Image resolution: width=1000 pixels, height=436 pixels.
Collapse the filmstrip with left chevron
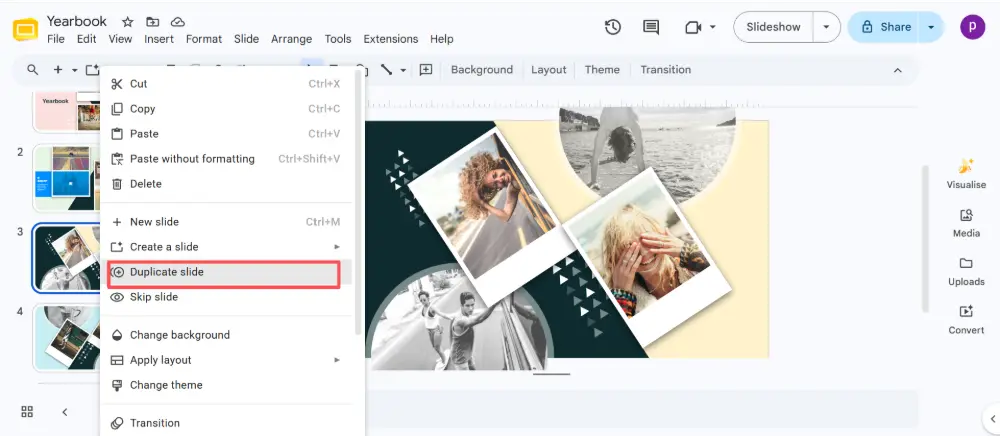click(64, 412)
